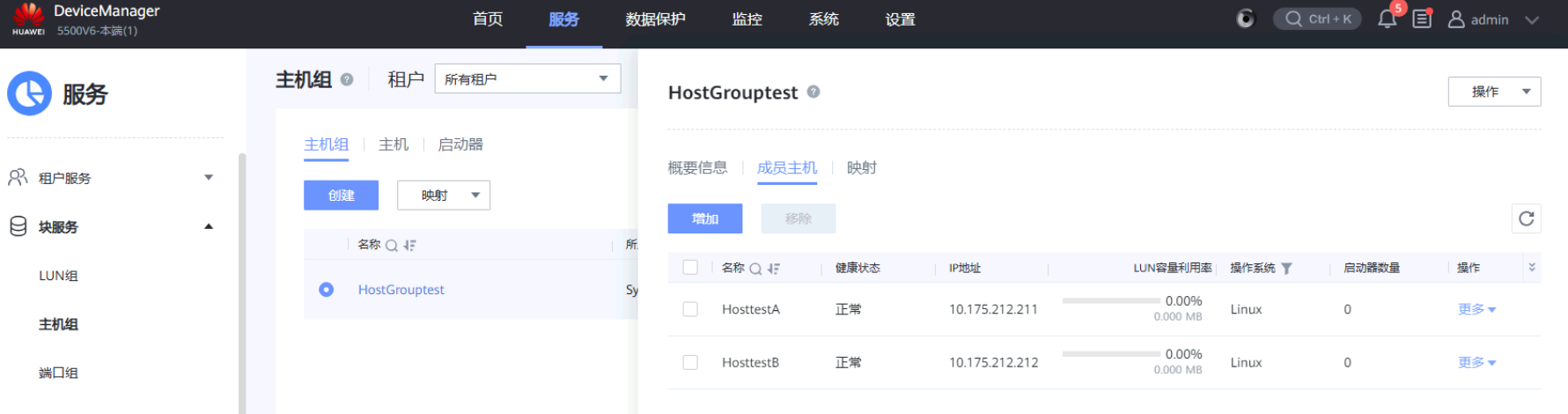Click the blue 创建 button
Screen dimensions: 1568x414
point(341,196)
